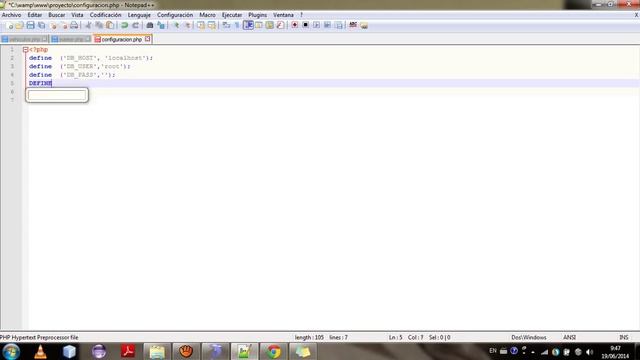The image size is (640, 360).
Task: Open the user defined language icon
Action: click(x=259, y=25)
